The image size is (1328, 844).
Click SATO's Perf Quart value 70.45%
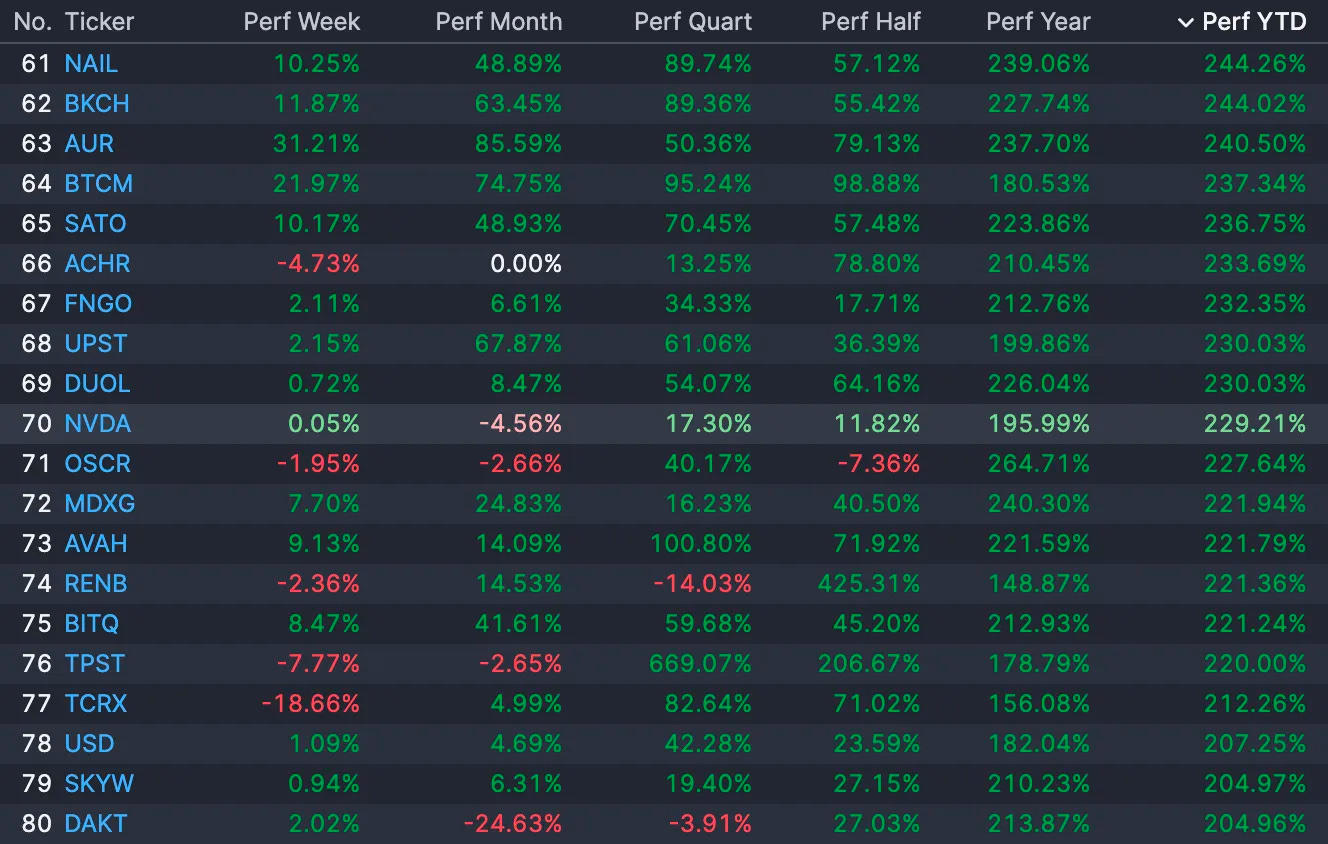coord(708,224)
